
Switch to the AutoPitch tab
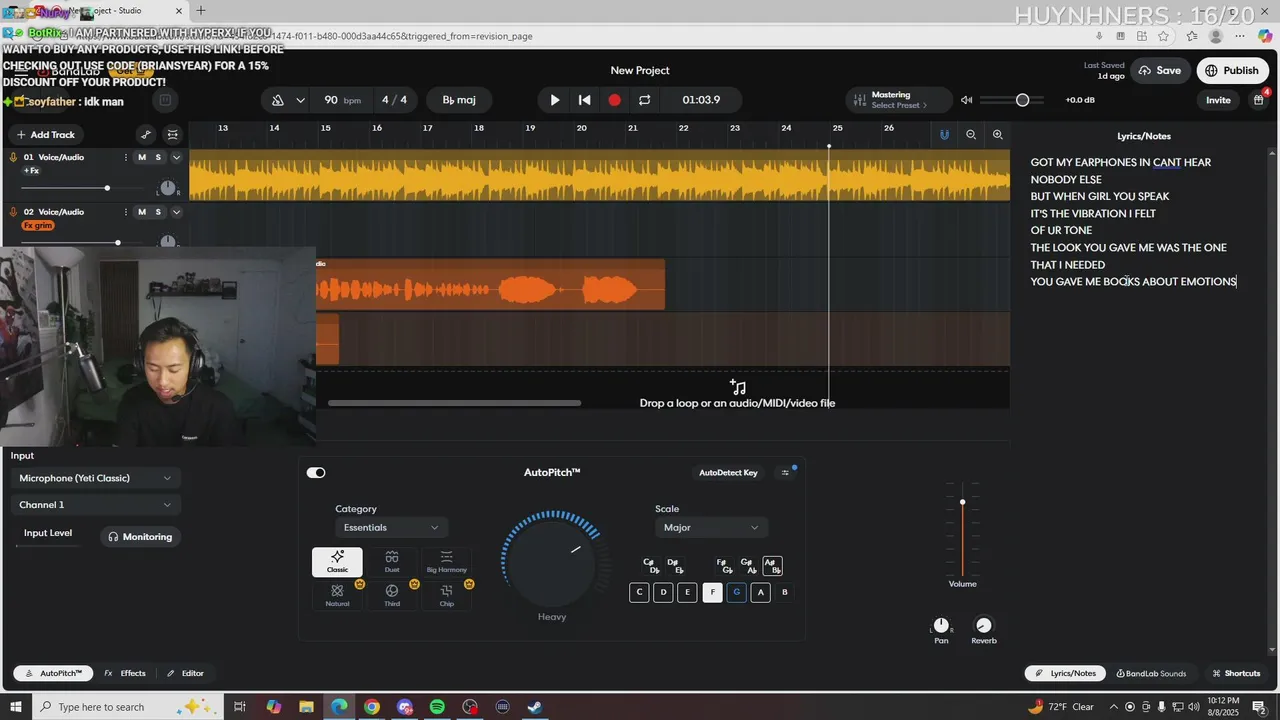point(53,673)
